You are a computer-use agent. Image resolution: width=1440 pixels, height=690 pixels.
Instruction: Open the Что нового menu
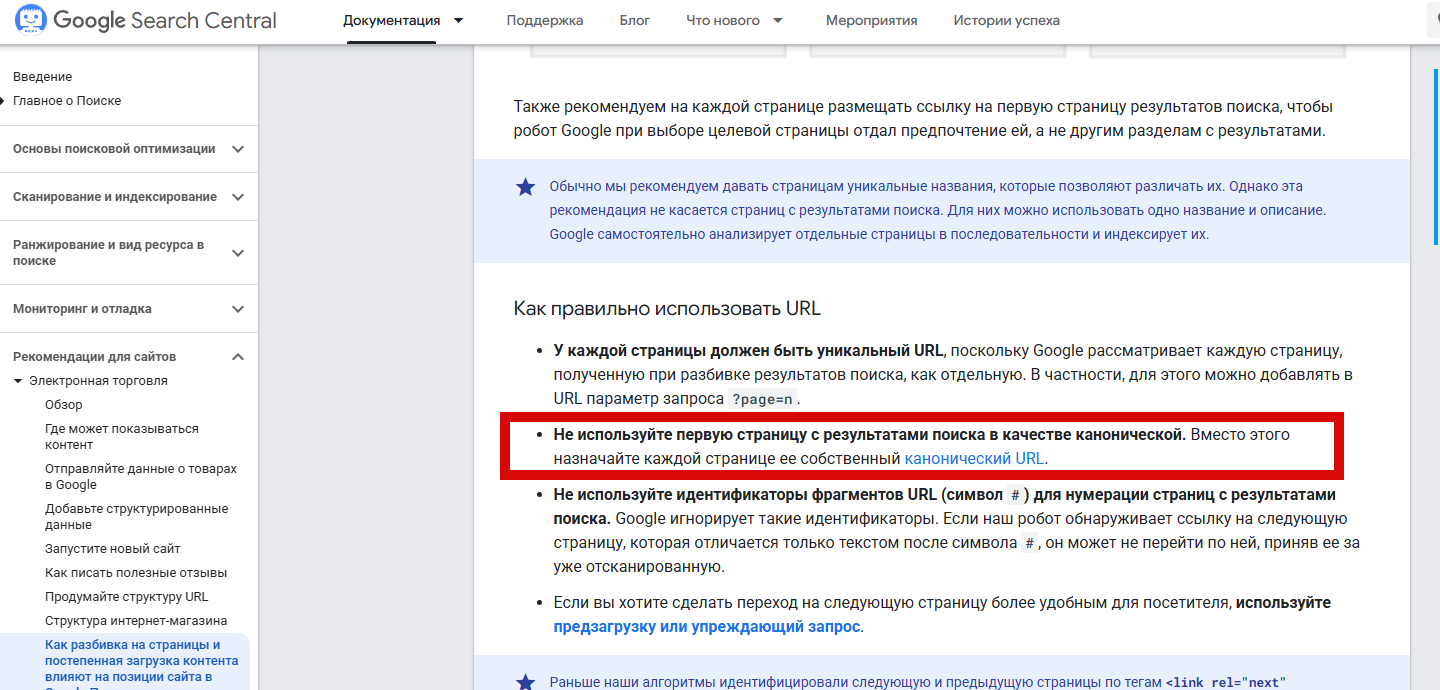(723, 20)
